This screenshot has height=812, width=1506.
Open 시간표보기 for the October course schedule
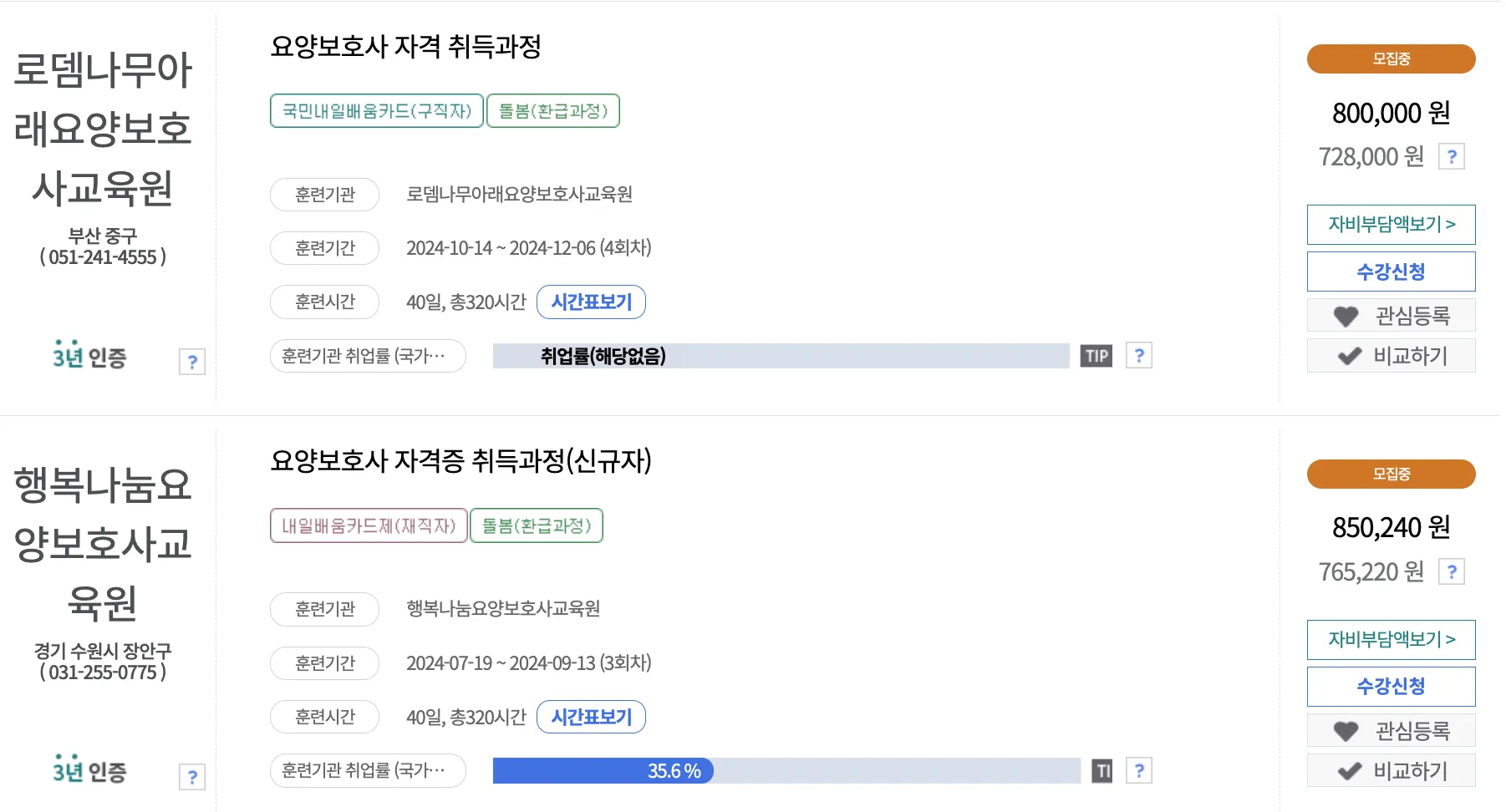click(591, 302)
